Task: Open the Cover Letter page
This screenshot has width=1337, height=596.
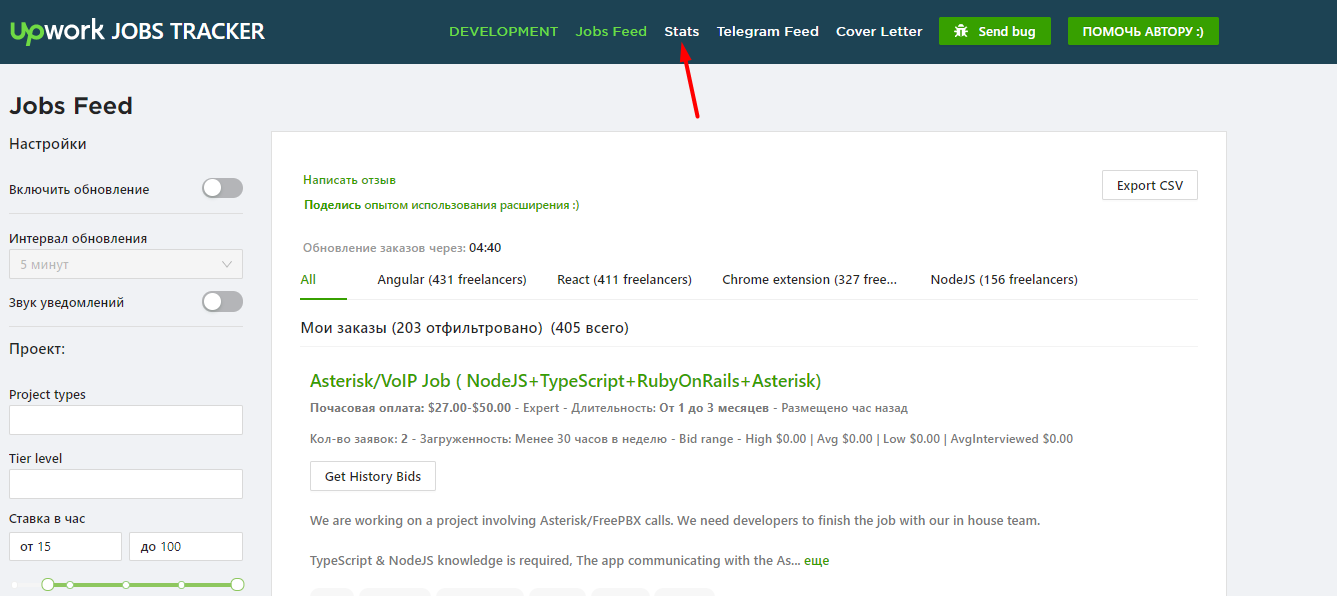Action: click(x=879, y=31)
